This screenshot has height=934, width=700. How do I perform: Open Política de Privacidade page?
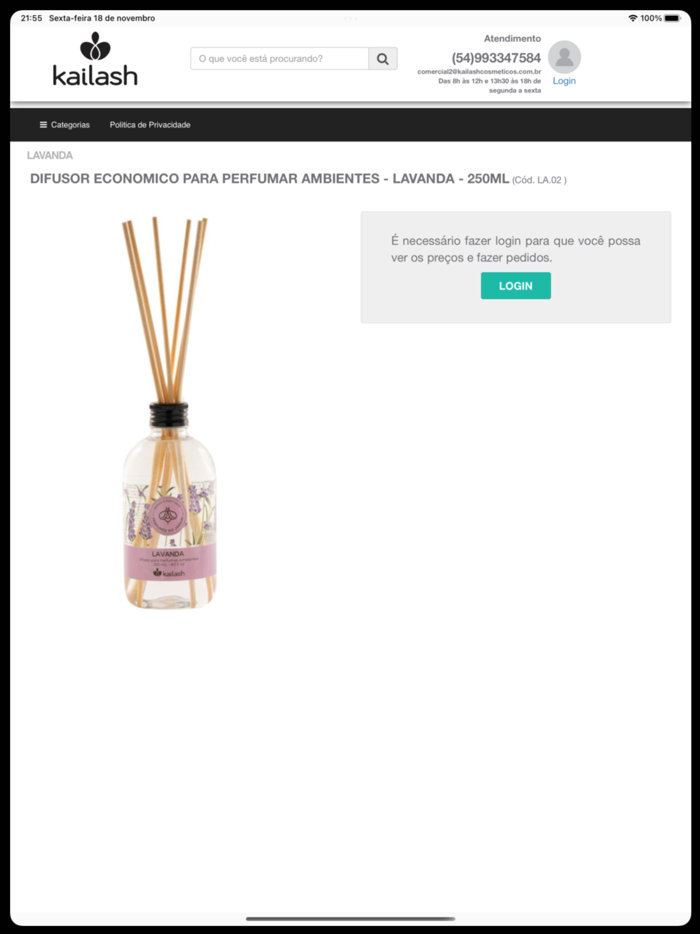click(x=150, y=124)
